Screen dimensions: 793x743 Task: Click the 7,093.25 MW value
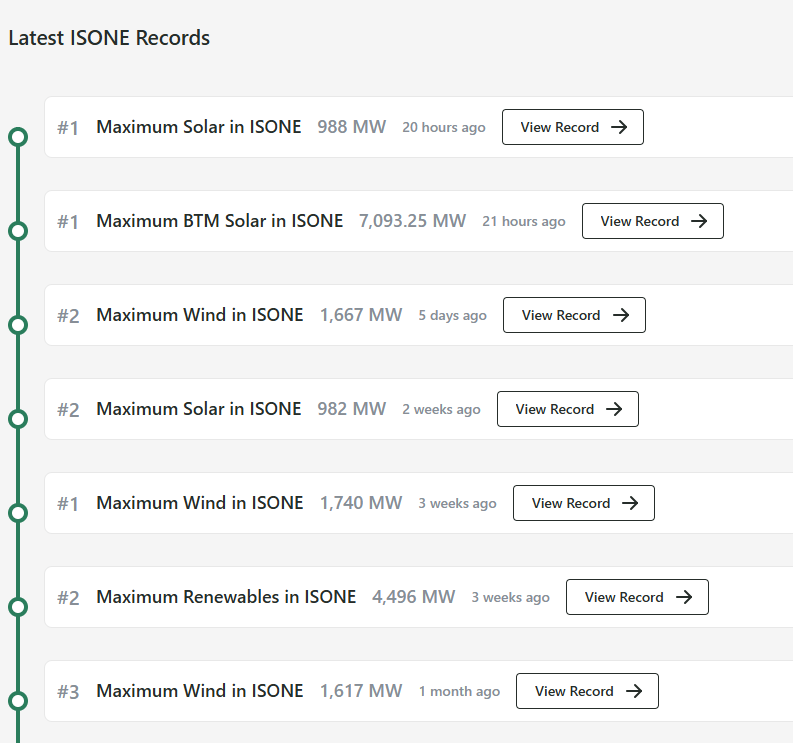click(x=412, y=221)
